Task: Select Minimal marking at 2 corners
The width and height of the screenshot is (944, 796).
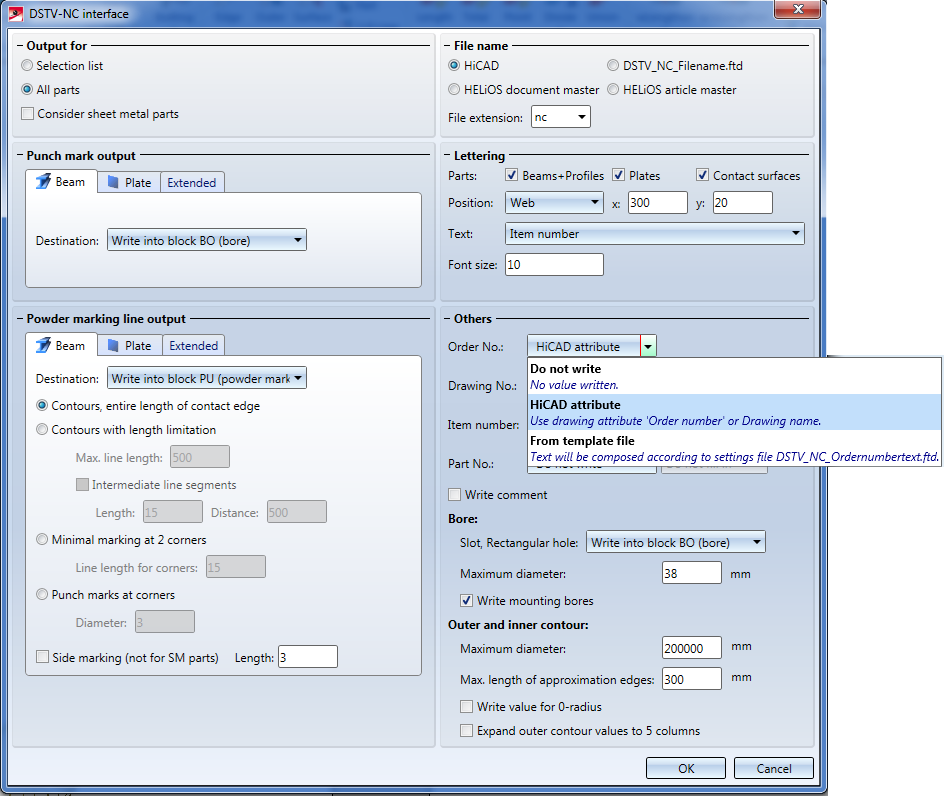Action: click(42, 539)
